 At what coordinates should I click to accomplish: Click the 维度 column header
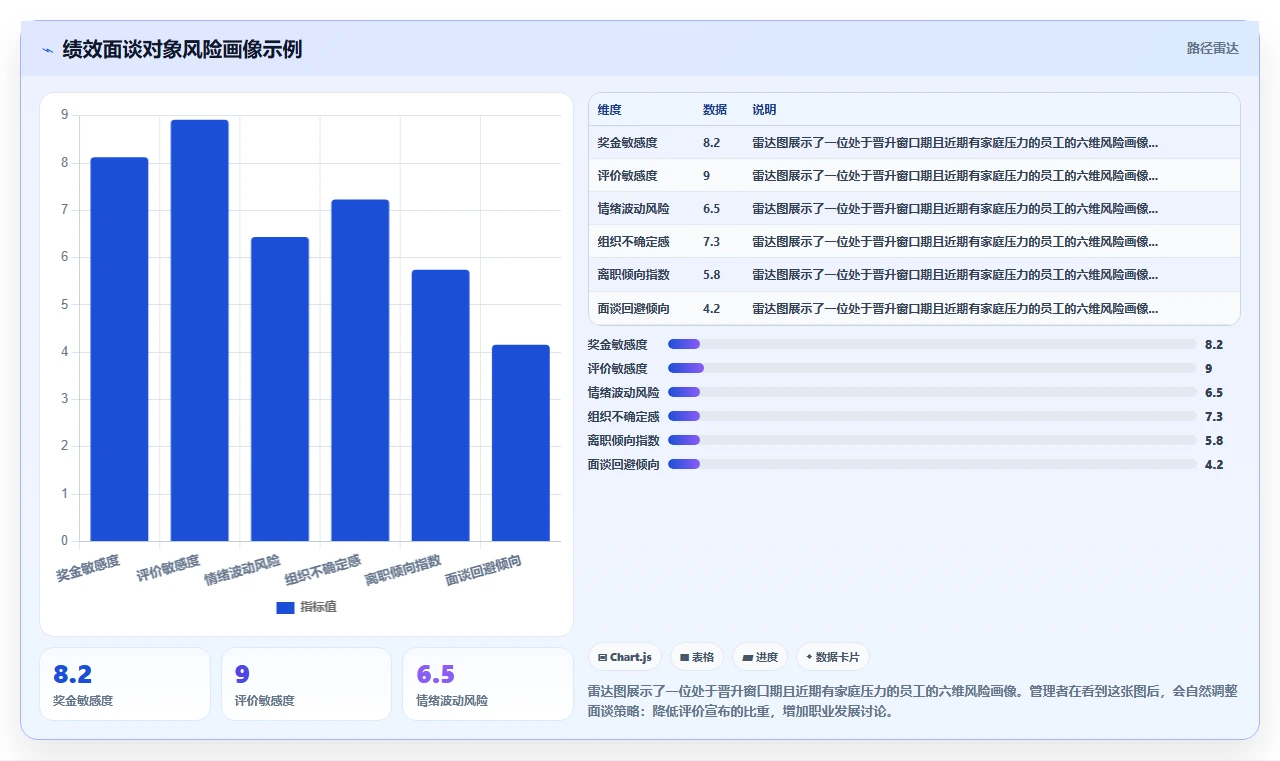point(609,110)
